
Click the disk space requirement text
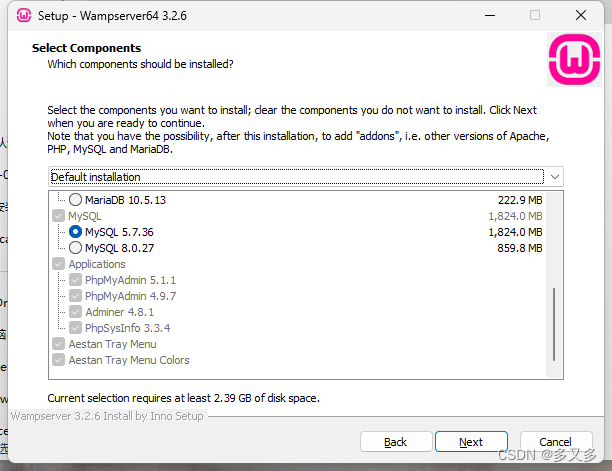tap(183, 398)
